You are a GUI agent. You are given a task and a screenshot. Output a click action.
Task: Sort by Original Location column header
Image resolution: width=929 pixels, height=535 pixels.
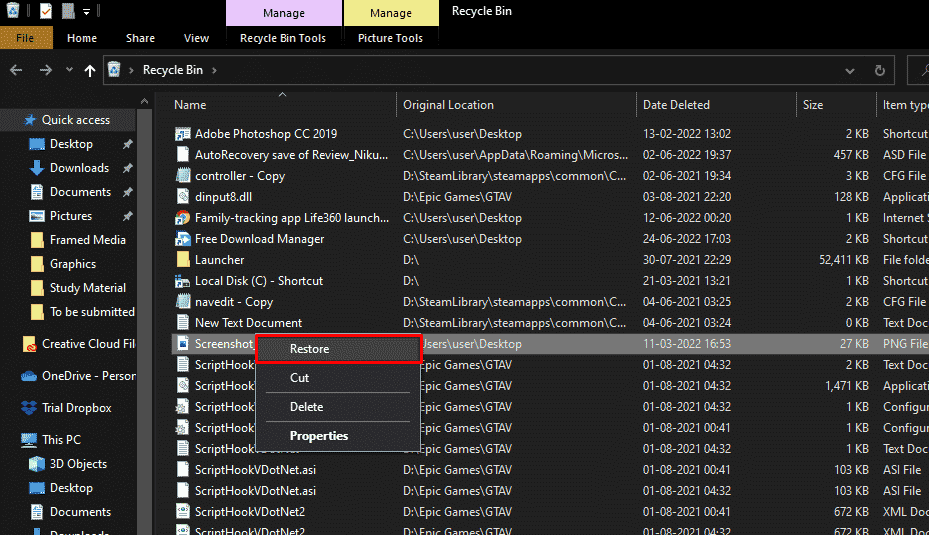click(449, 105)
